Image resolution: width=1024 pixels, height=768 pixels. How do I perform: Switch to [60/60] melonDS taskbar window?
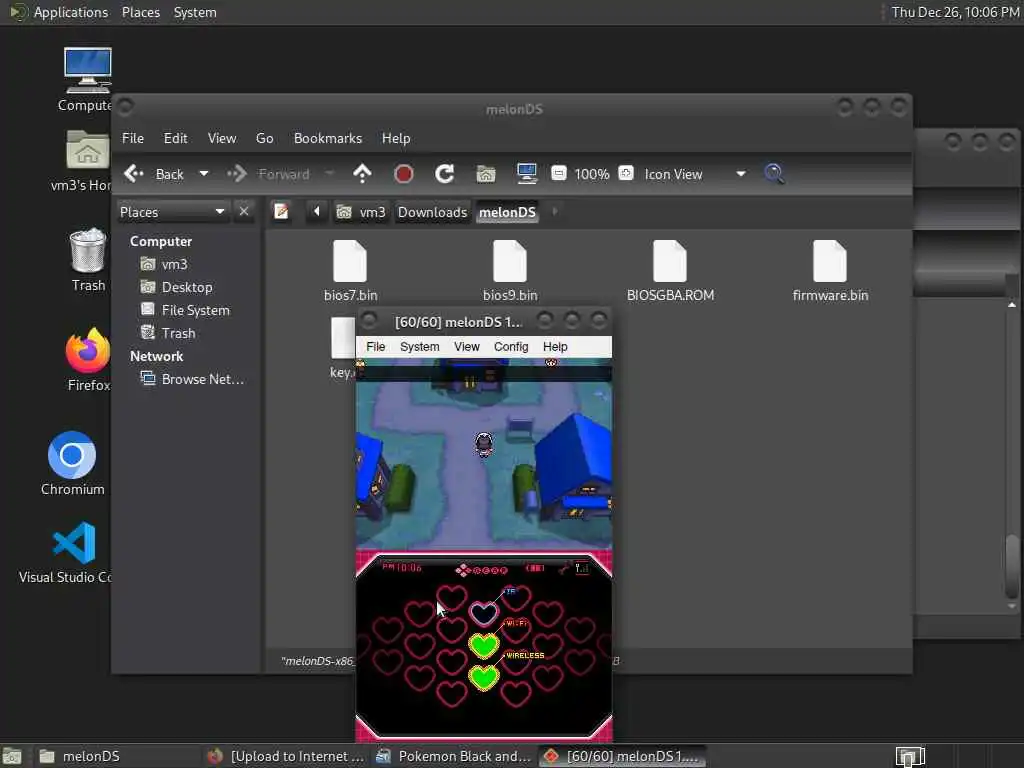[622, 756]
